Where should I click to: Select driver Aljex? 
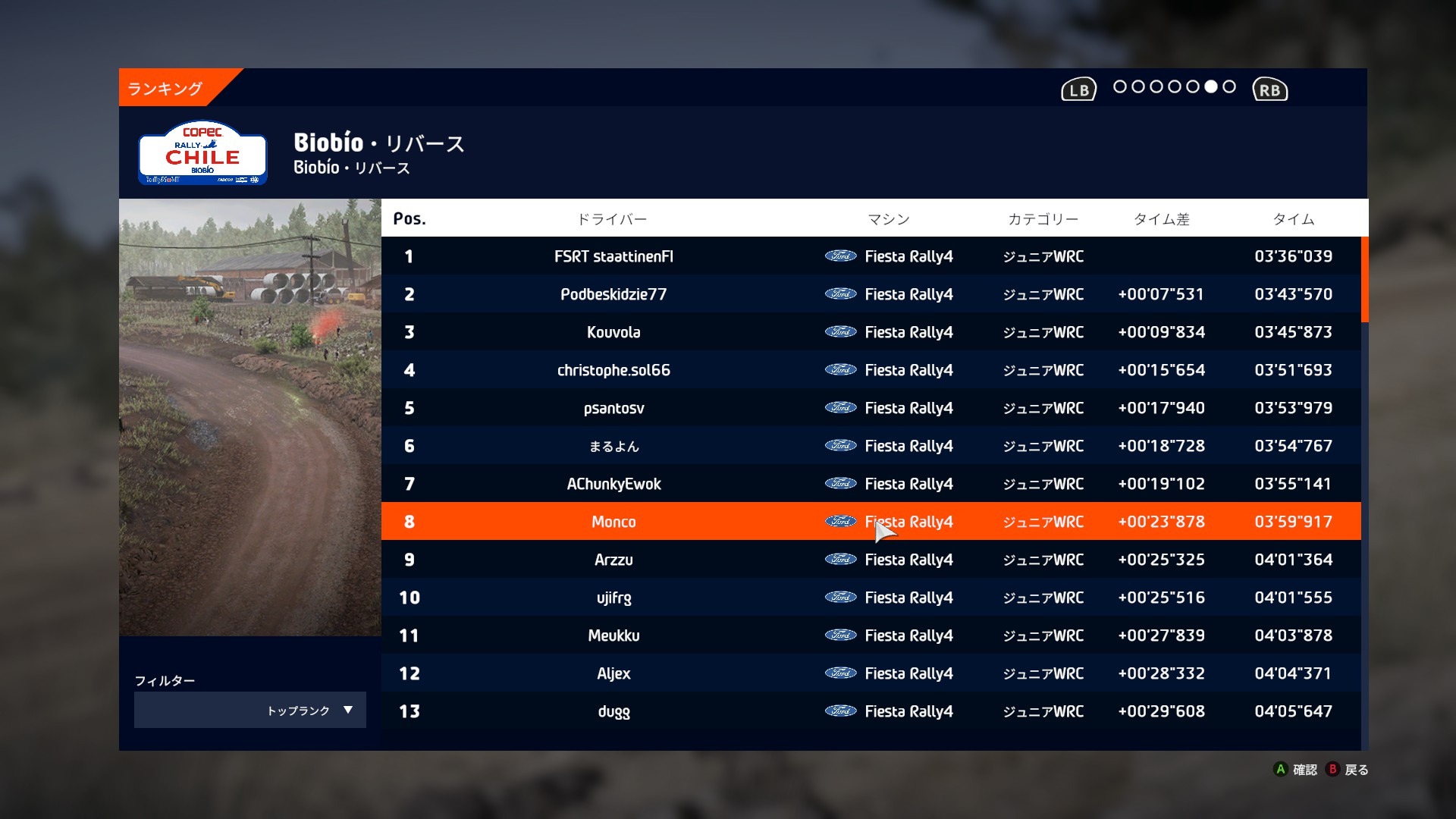pyautogui.click(x=613, y=673)
